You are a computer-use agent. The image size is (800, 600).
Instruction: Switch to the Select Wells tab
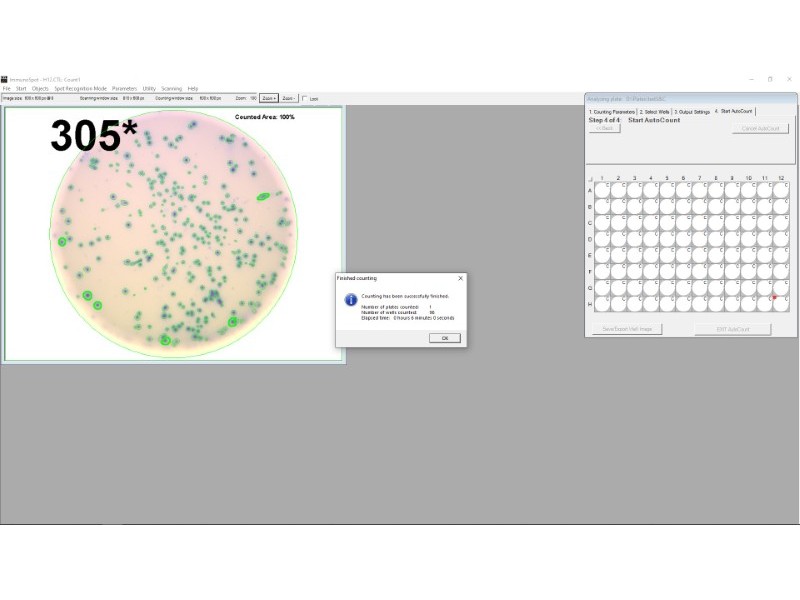click(655, 111)
